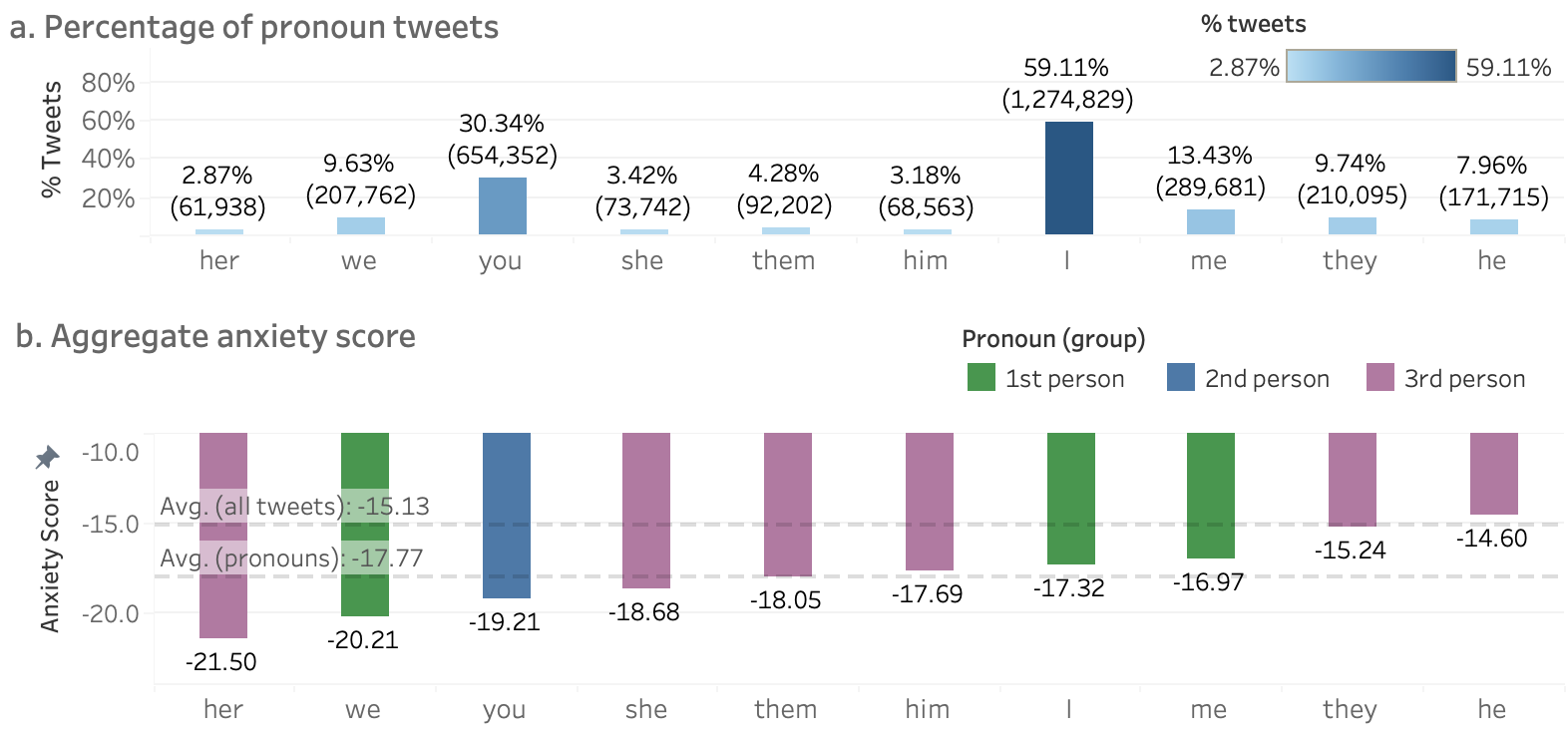The height and width of the screenshot is (738, 1568).
Task: Select the green anxiety bar labeled -17.32
Action: click(1070, 498)
